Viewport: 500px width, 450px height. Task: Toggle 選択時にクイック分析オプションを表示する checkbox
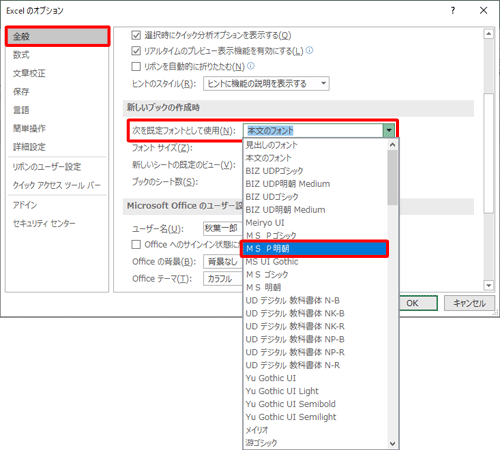136,35
